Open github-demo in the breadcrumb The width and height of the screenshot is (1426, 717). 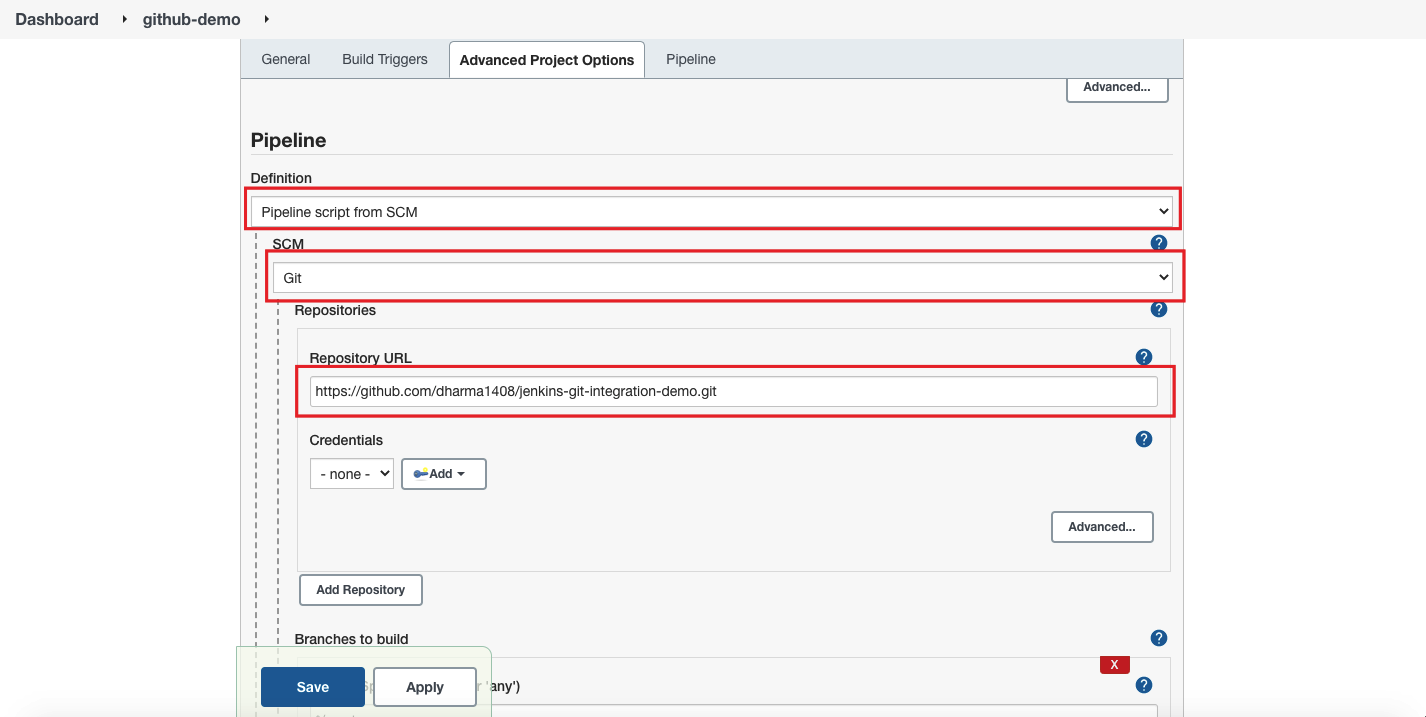click(192, 19)
